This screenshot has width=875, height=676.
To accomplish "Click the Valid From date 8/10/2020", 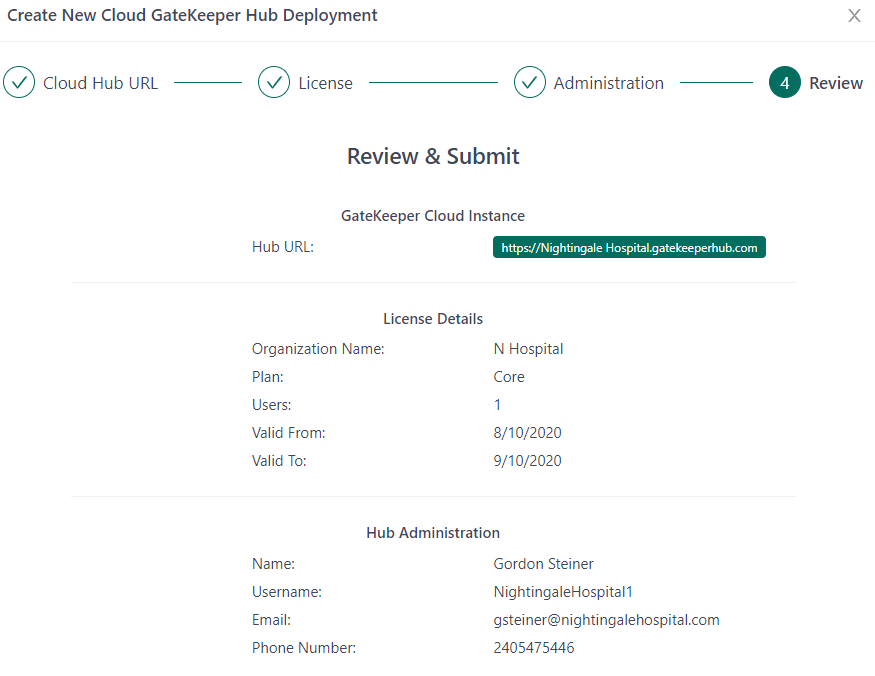I will point(527,433).
